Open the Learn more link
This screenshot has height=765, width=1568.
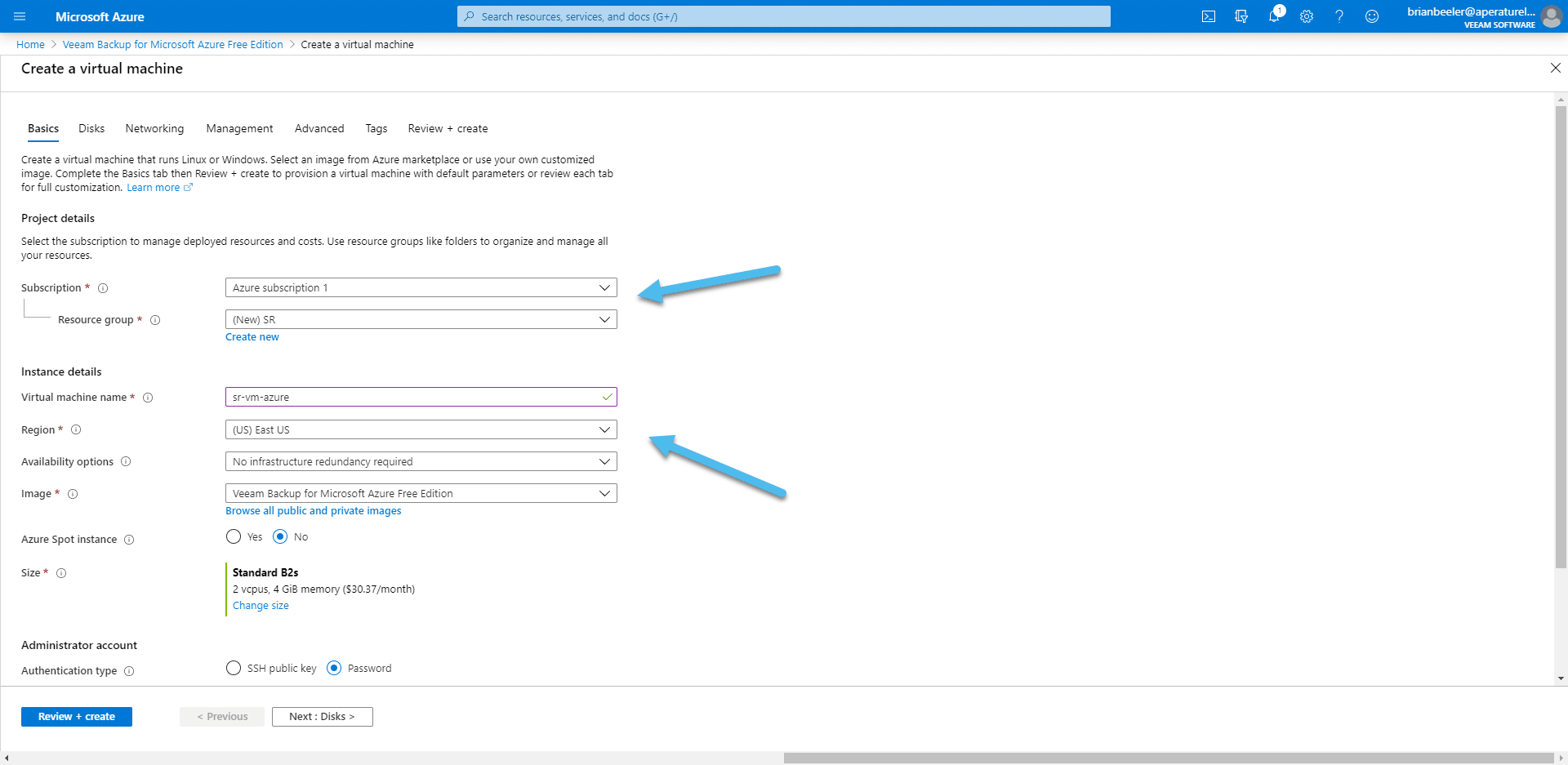[159, 188]
